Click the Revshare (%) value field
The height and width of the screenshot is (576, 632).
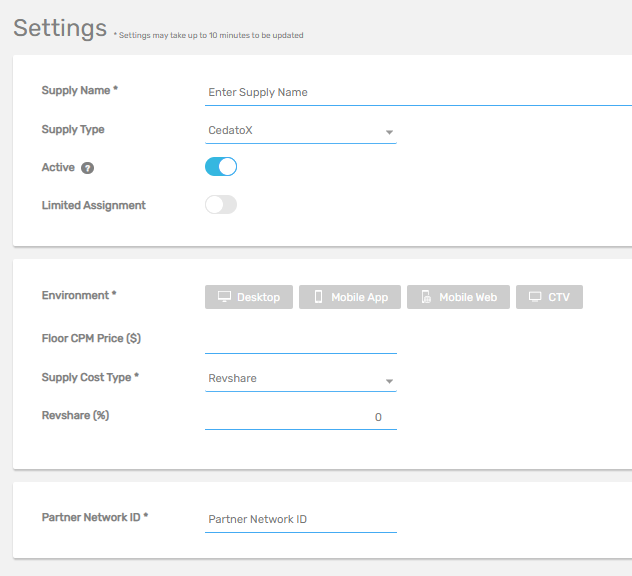[301, 418]
